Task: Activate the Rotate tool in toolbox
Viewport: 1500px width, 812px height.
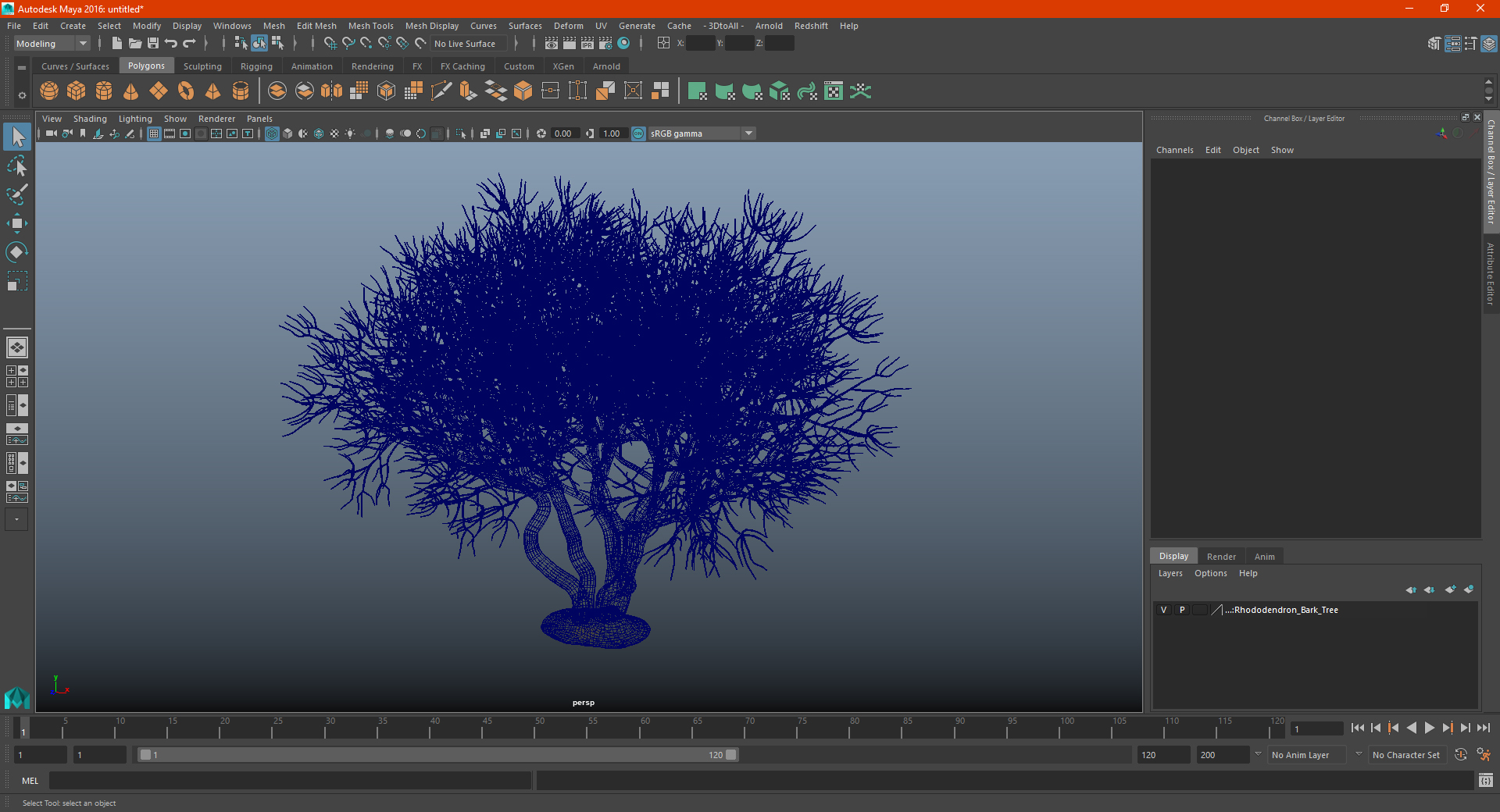Action: pos(16,251)
